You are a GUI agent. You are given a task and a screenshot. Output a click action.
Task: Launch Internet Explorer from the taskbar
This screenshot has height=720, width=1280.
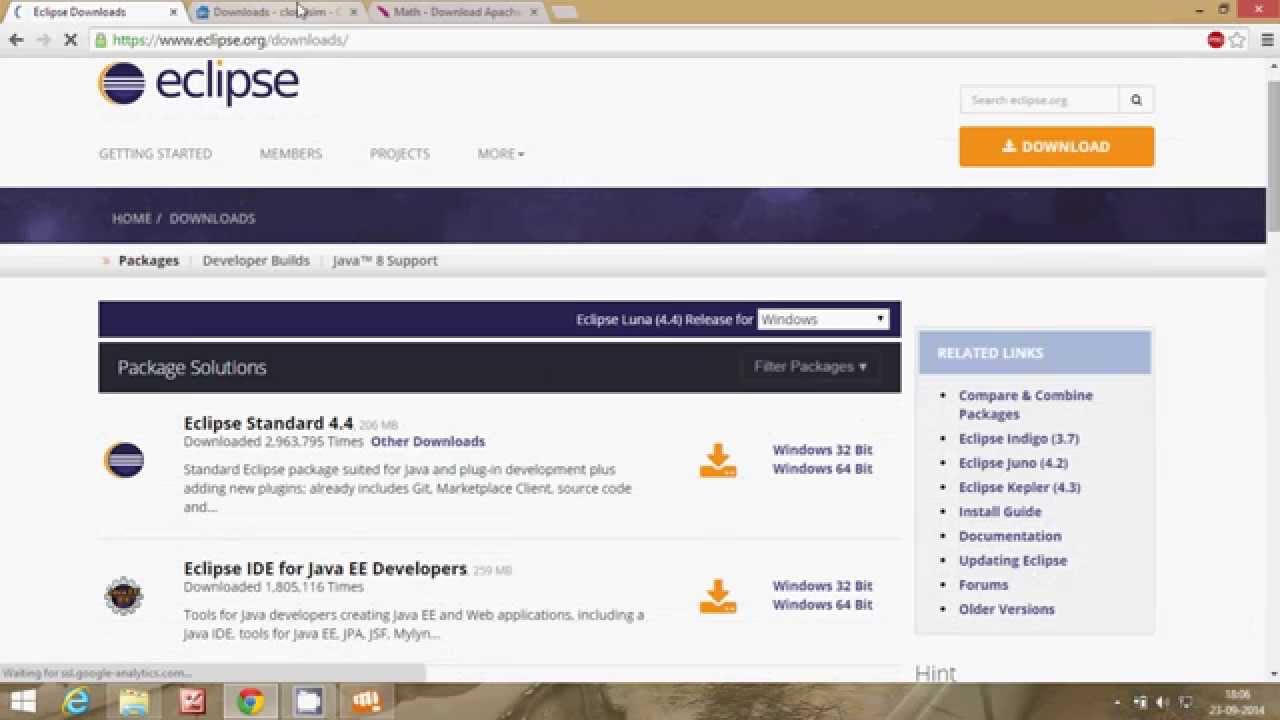pyautogui.click(x=77, y=701)
